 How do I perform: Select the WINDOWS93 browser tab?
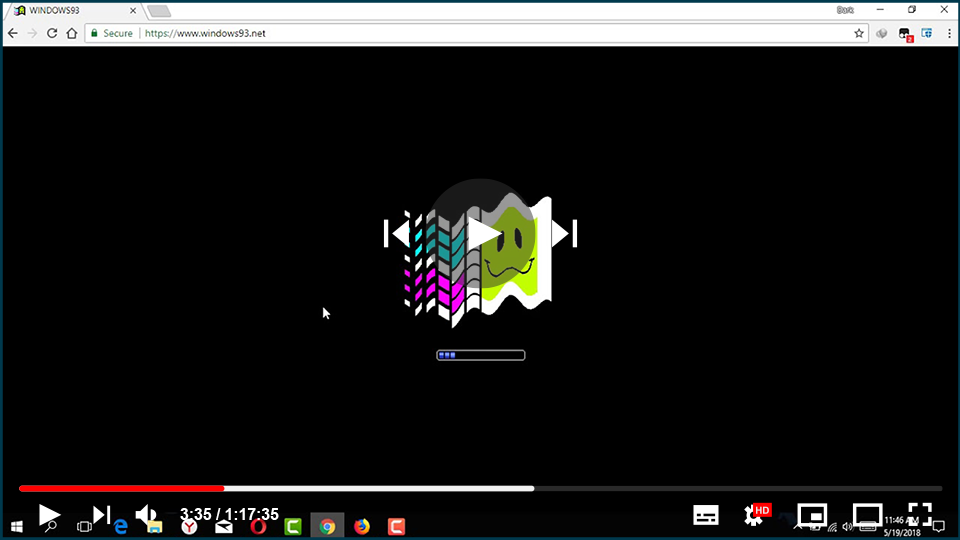tap(70, 10)
